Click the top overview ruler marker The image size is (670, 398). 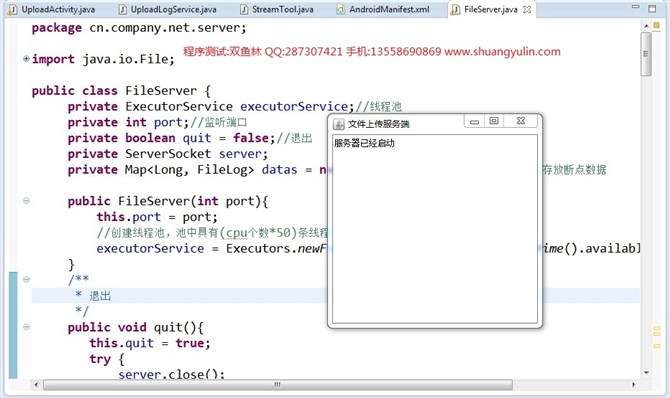pyautogui.click(x=657, y=26)
